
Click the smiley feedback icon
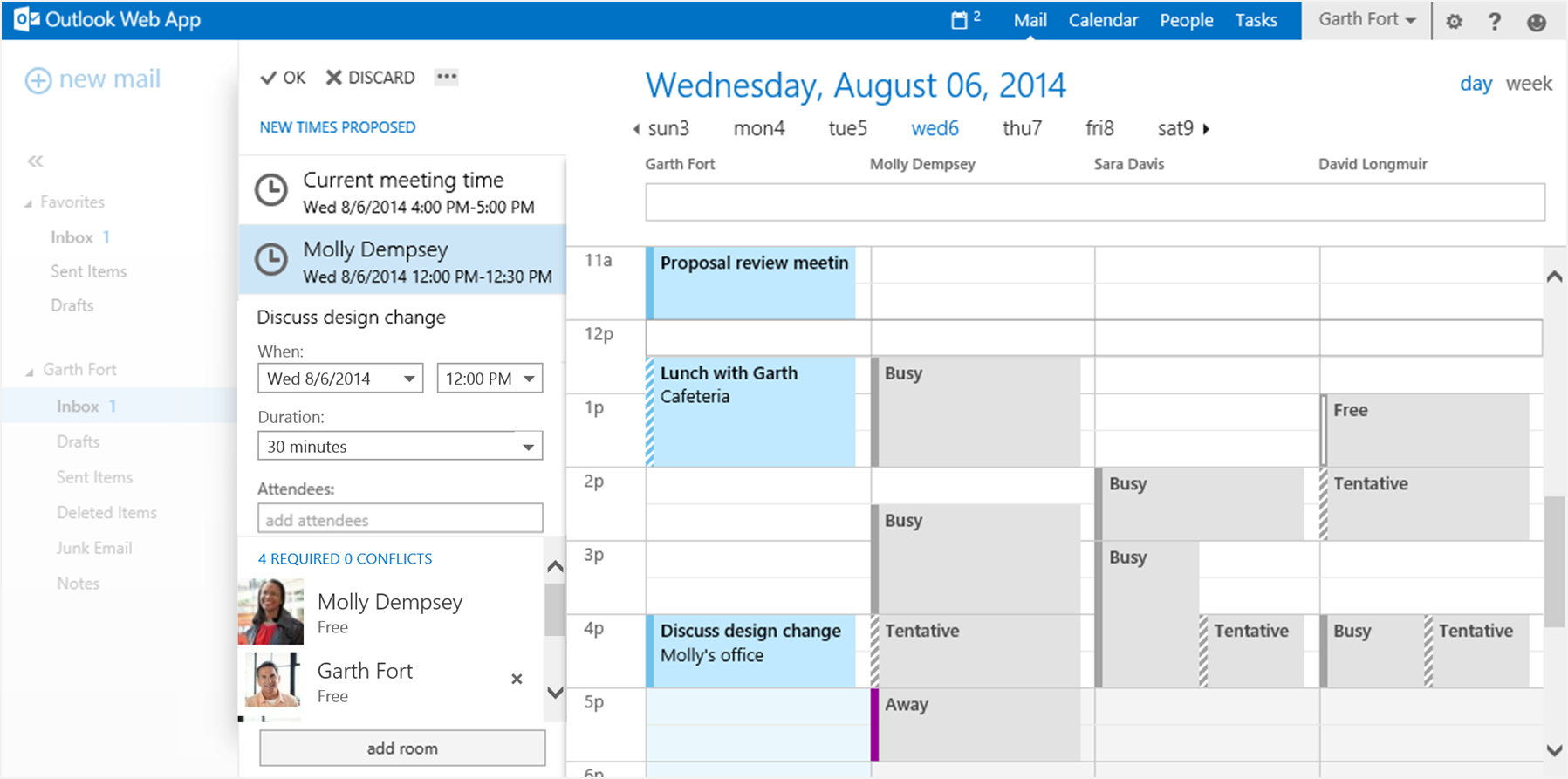[1536, 22]
